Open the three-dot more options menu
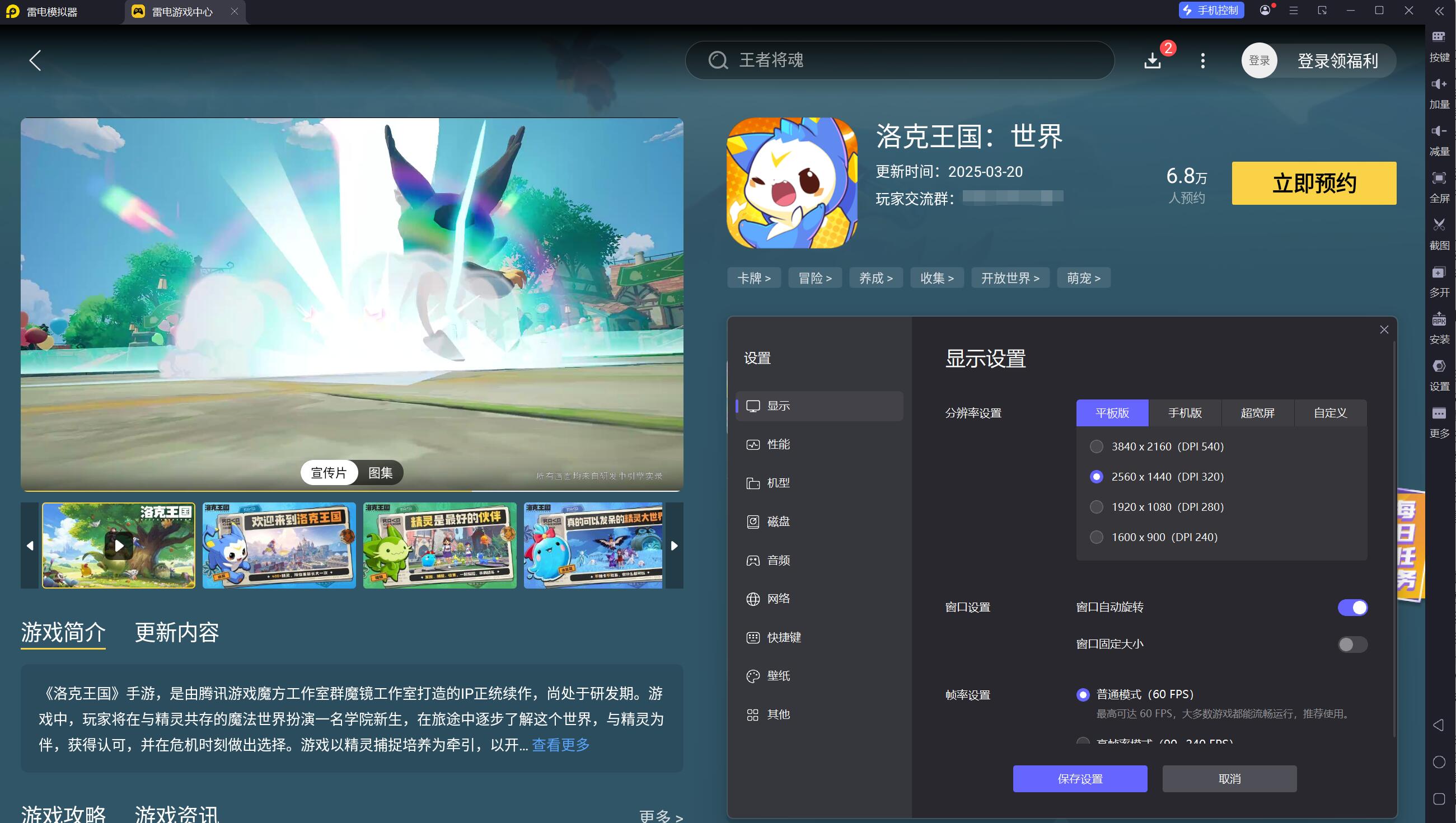Image resolution: width=1456 pixels, height=823 pixels. coord(1202,60)
